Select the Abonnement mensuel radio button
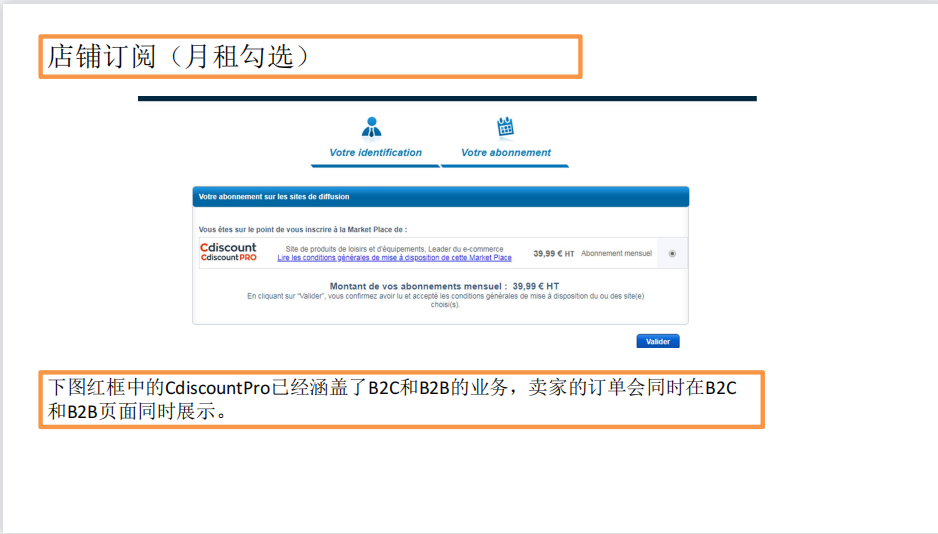The width and height of the screenshot is (938, 534). click(672, 254)
